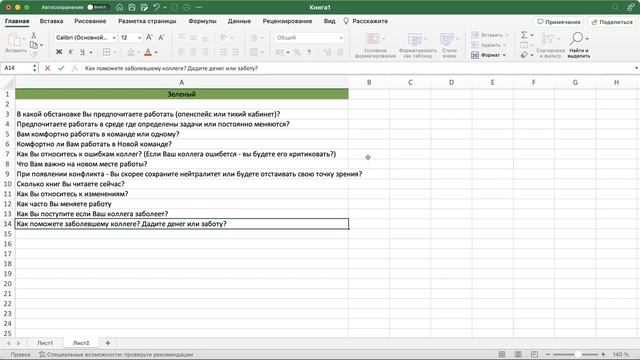Viewport: 640px width, 360px height.
Task: Open the Главная ribbon tab
Action: [x=17, y=21]
